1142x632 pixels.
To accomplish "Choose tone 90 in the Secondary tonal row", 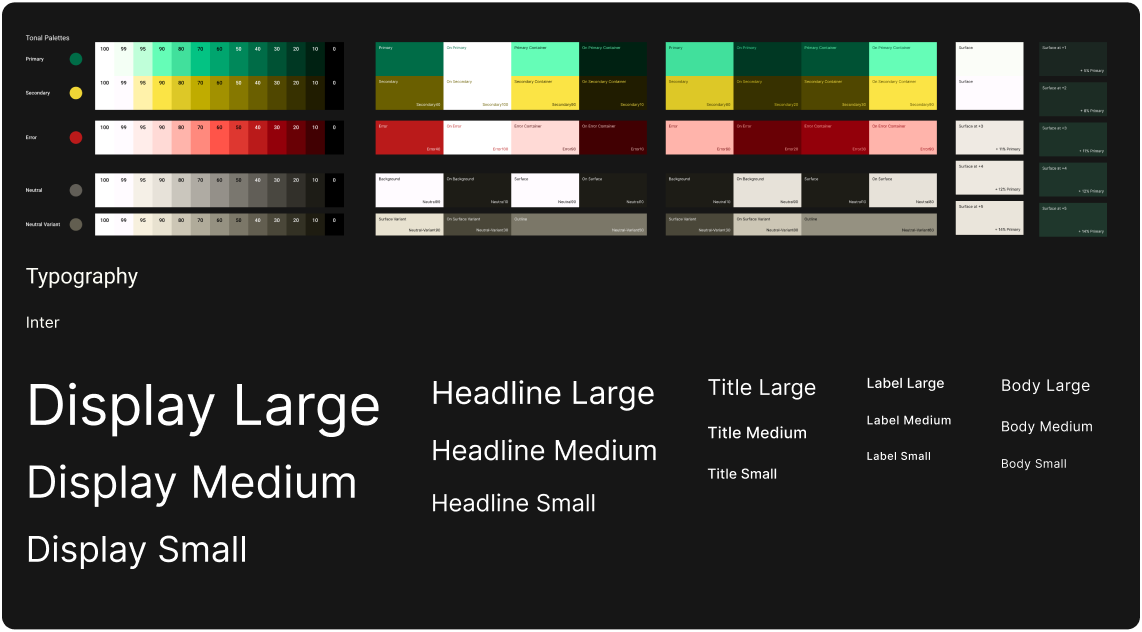I will pyautogui.click(x=162, y=93).
